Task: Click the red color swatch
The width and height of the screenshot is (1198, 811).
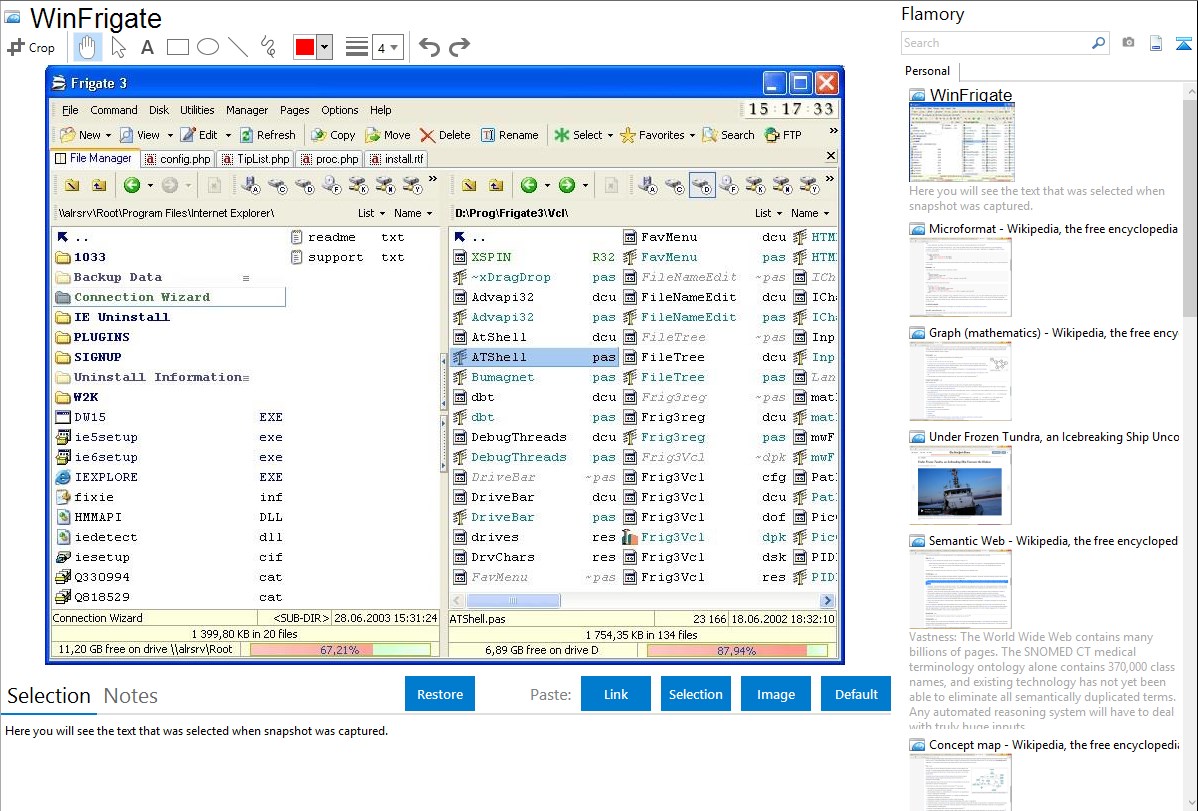Action: tap(304, 47)
